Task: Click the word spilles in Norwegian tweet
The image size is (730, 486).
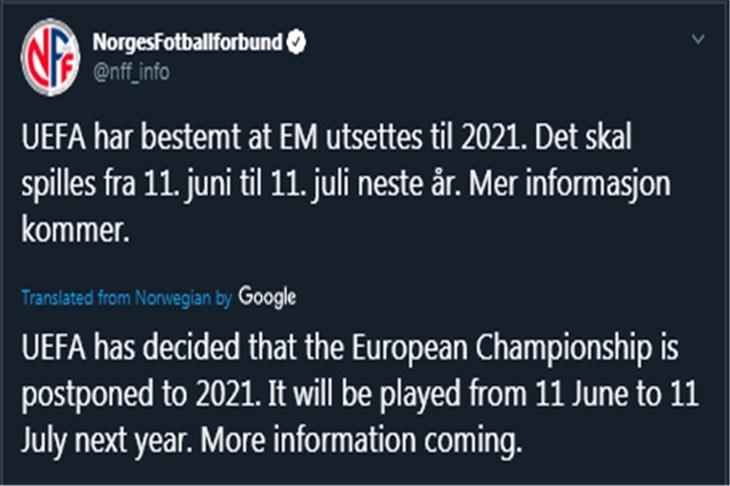Action: pos(58,185)
